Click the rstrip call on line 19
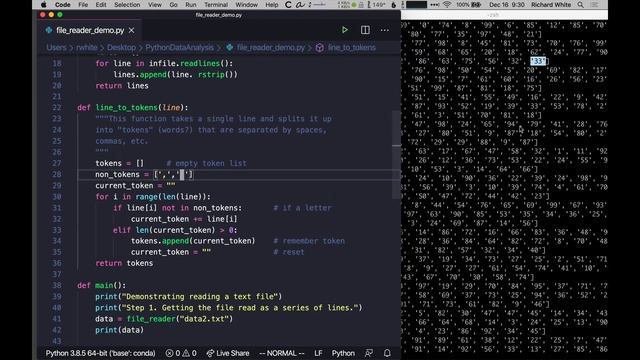The width and height of the screenshot is (640, 360). tap(218, 75)
